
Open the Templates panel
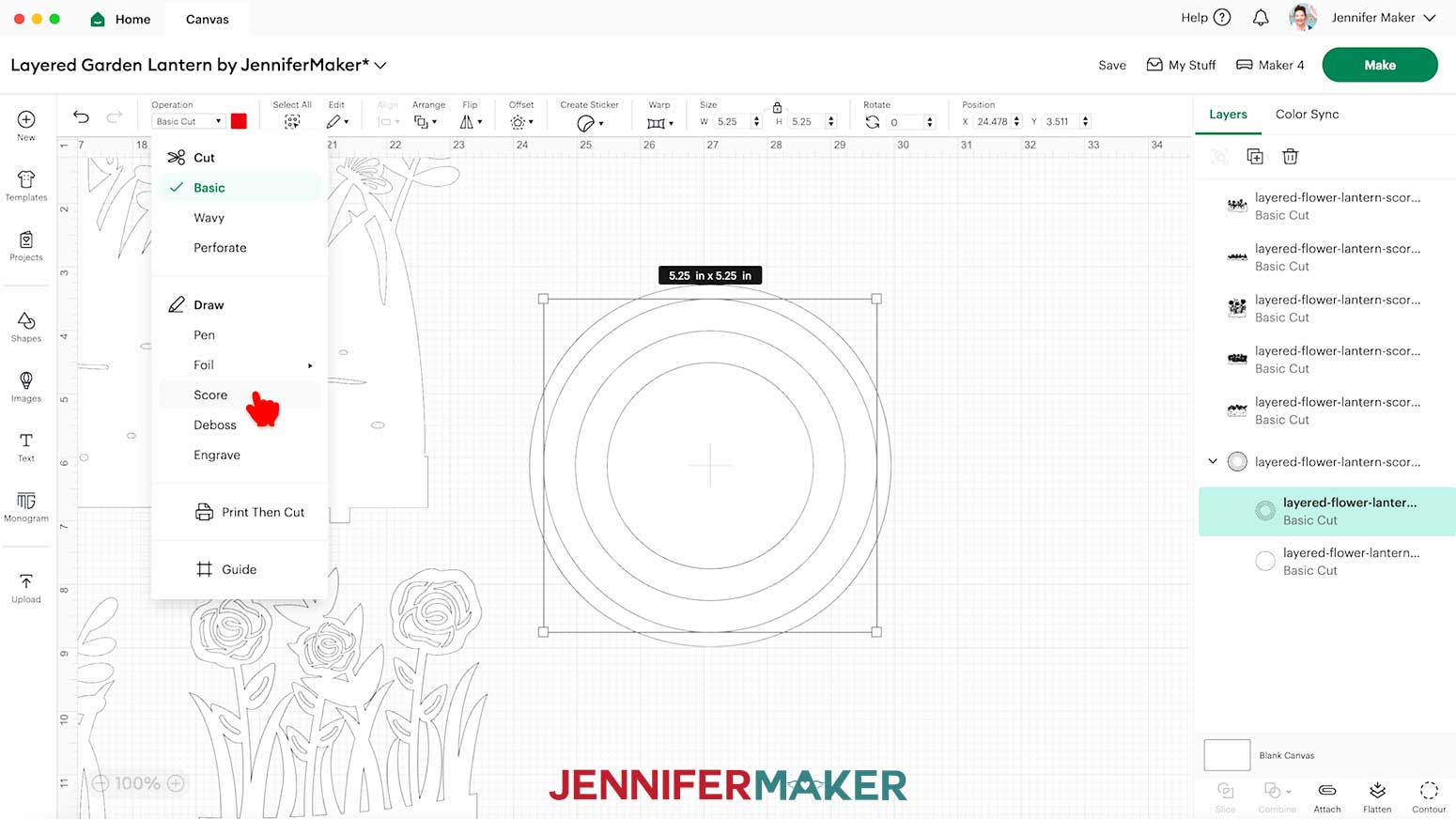click(x=26, y=185)
